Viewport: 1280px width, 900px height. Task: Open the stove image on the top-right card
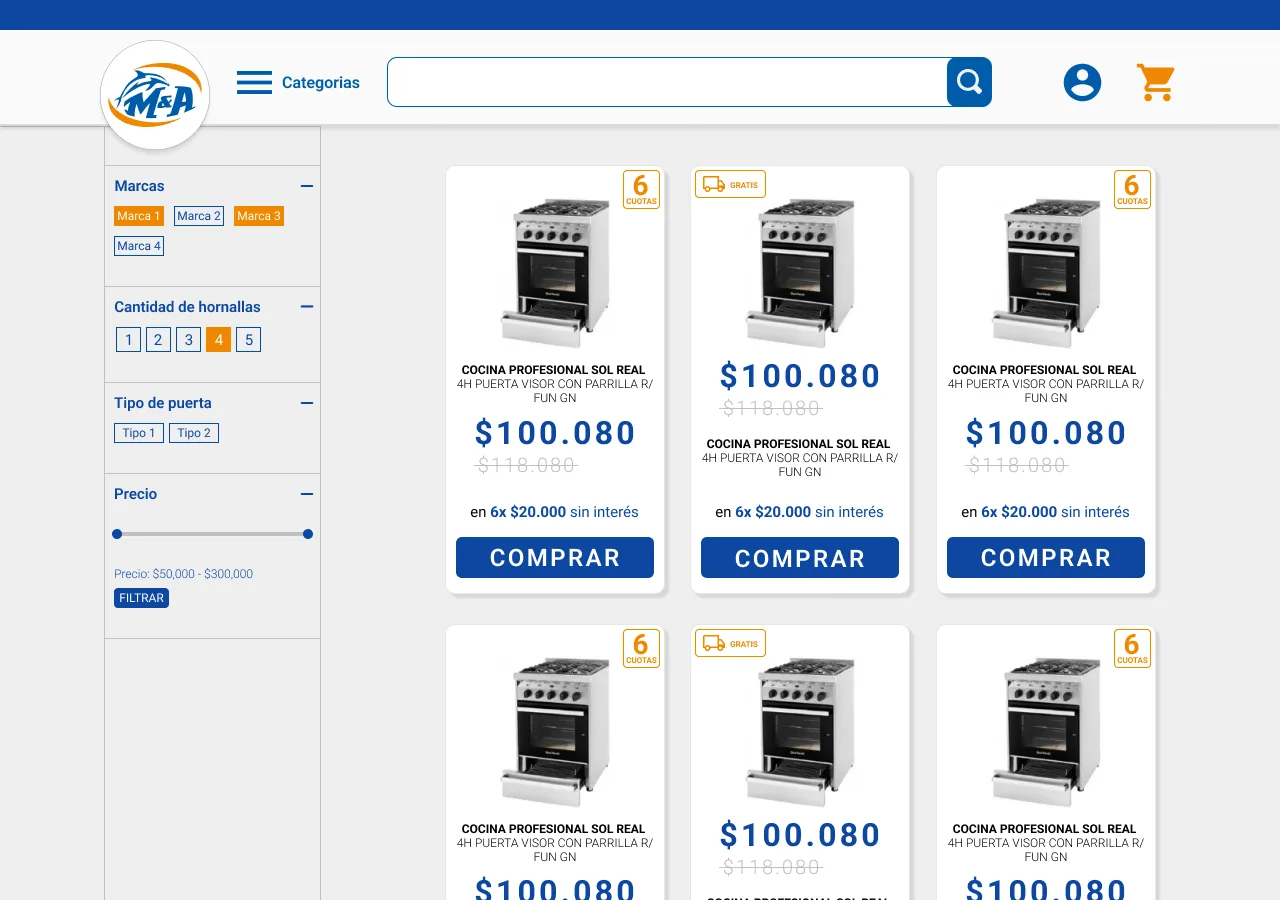(1046, 273)
